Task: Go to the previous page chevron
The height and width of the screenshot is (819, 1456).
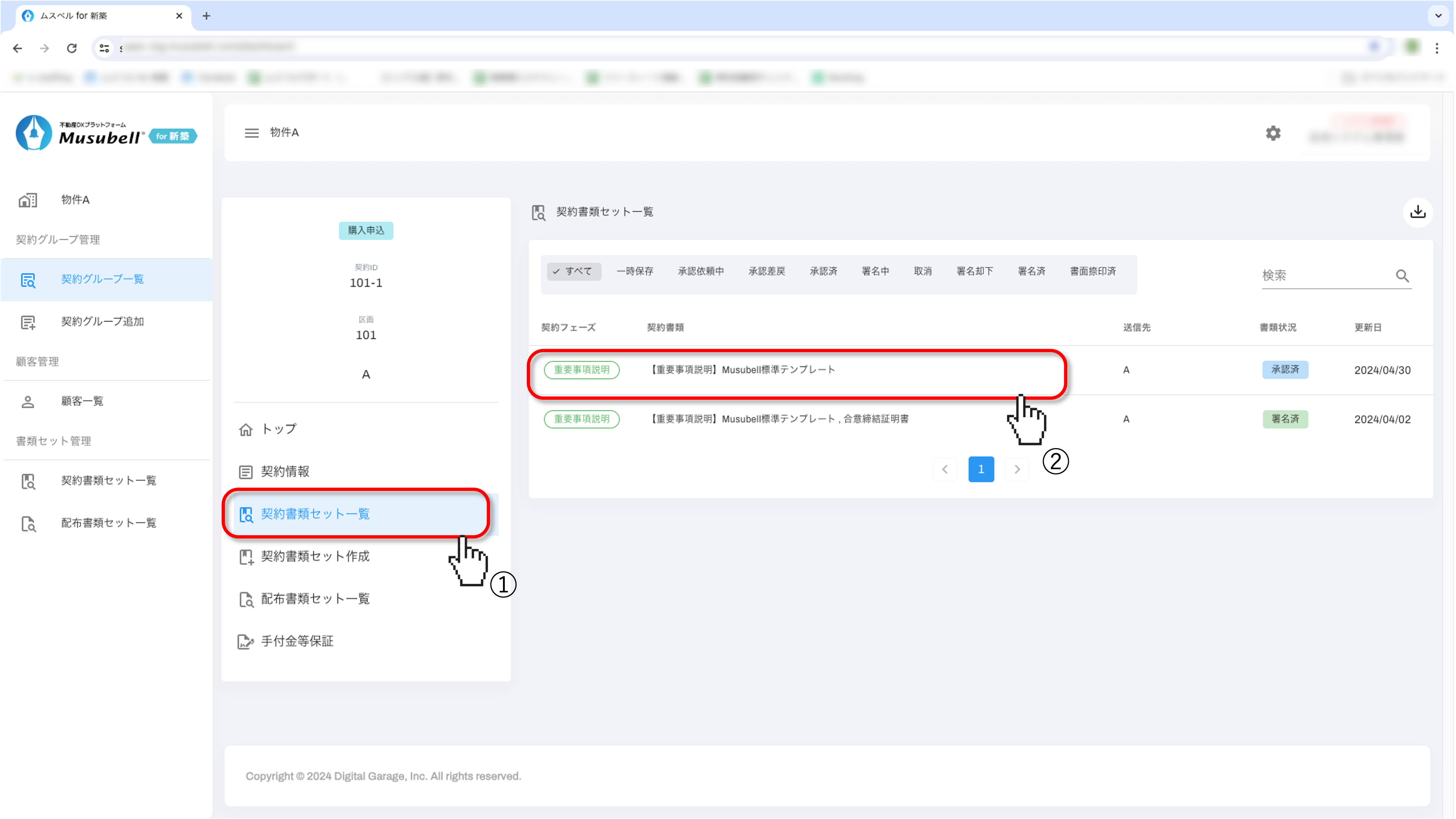Action: 944,469
